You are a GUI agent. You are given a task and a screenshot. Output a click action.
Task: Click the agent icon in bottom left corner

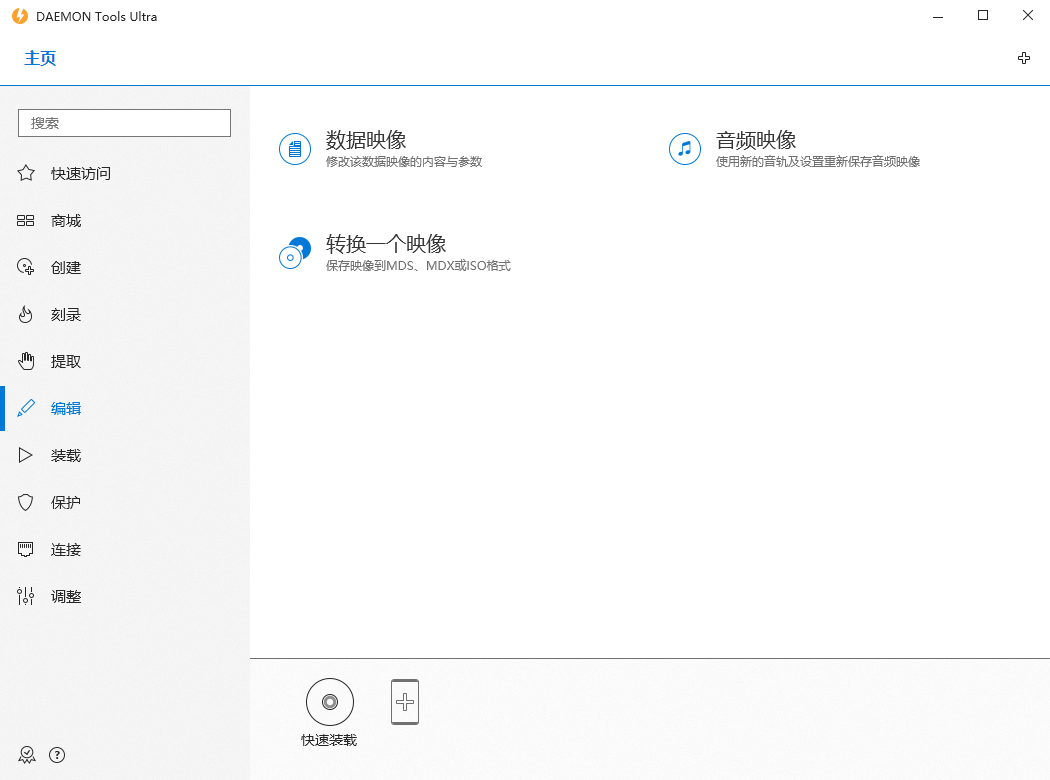point(27,755)
